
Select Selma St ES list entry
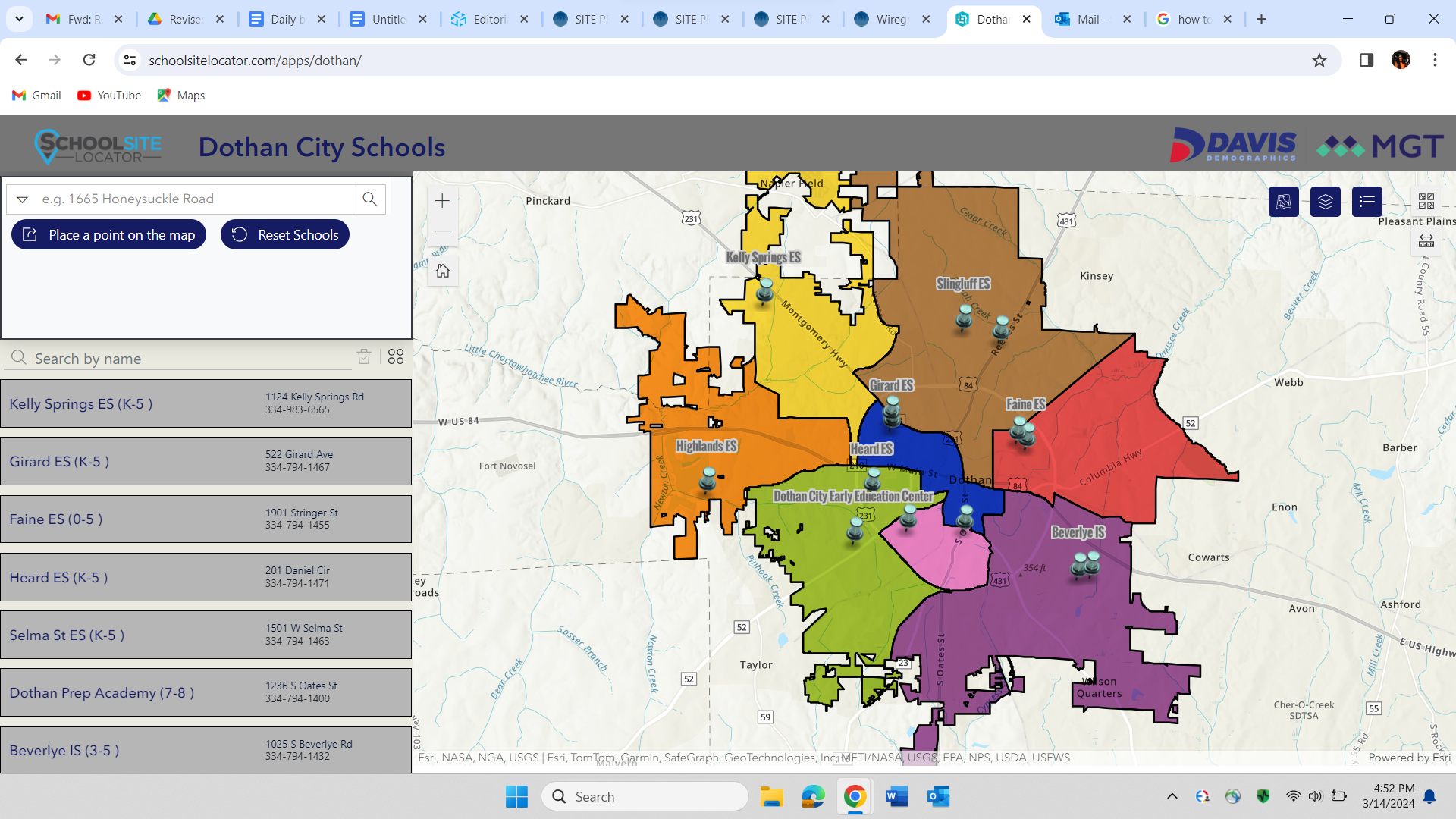pyautogui.click(x=206, y=635)
